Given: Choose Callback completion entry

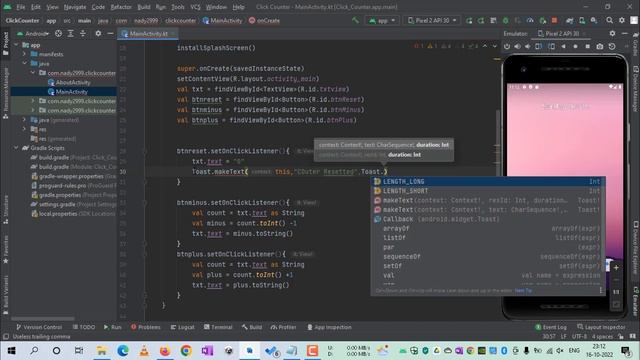Looking at the screenshot, I should [488, 219].
